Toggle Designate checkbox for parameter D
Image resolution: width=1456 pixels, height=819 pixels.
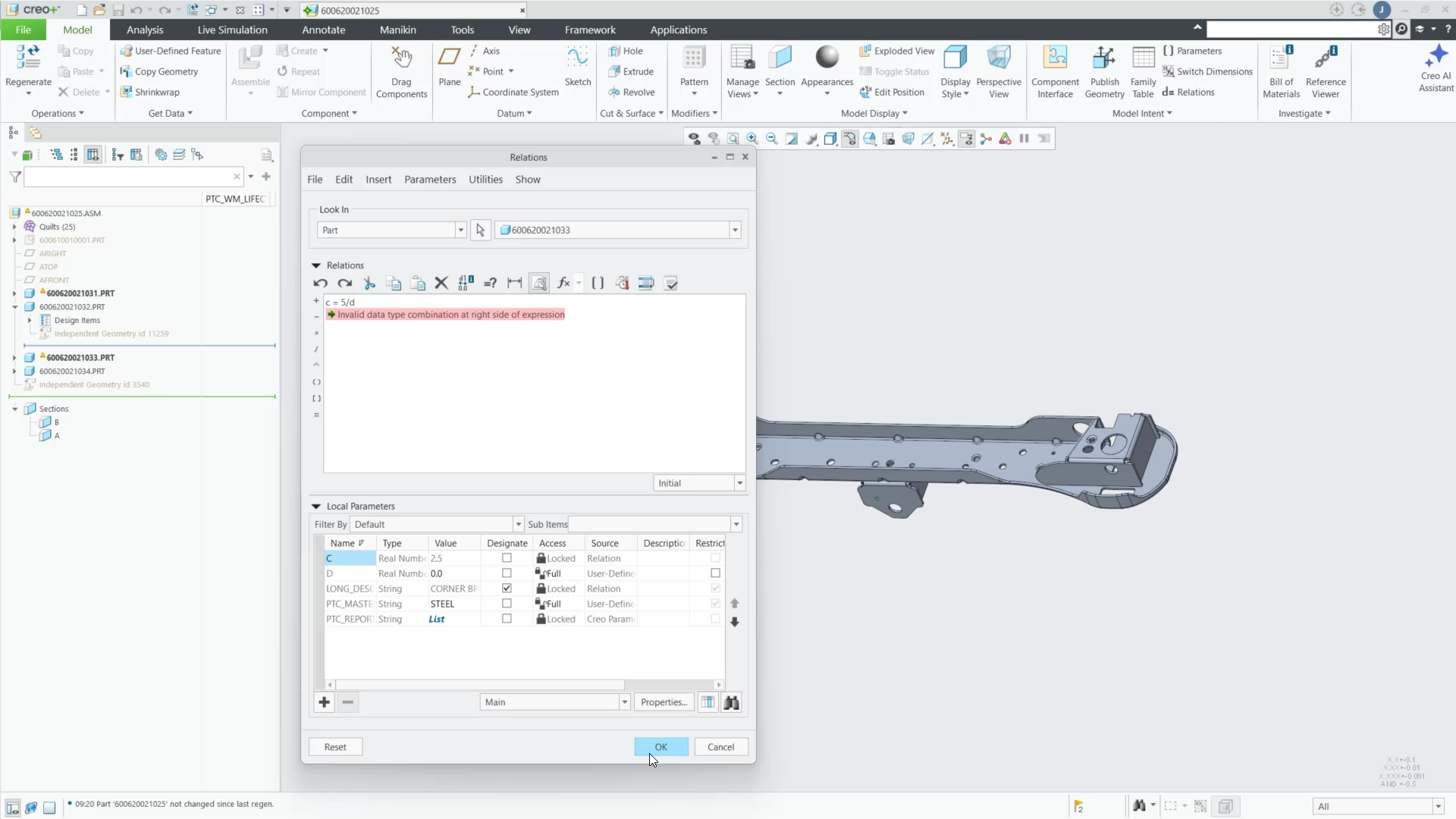[507, 573]
